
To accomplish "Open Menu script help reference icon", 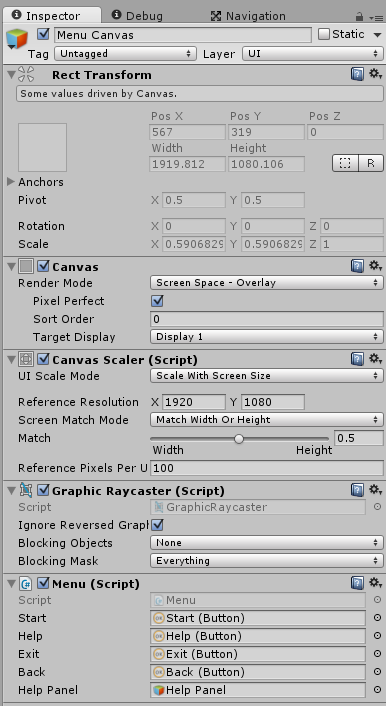I will (357, 583).
